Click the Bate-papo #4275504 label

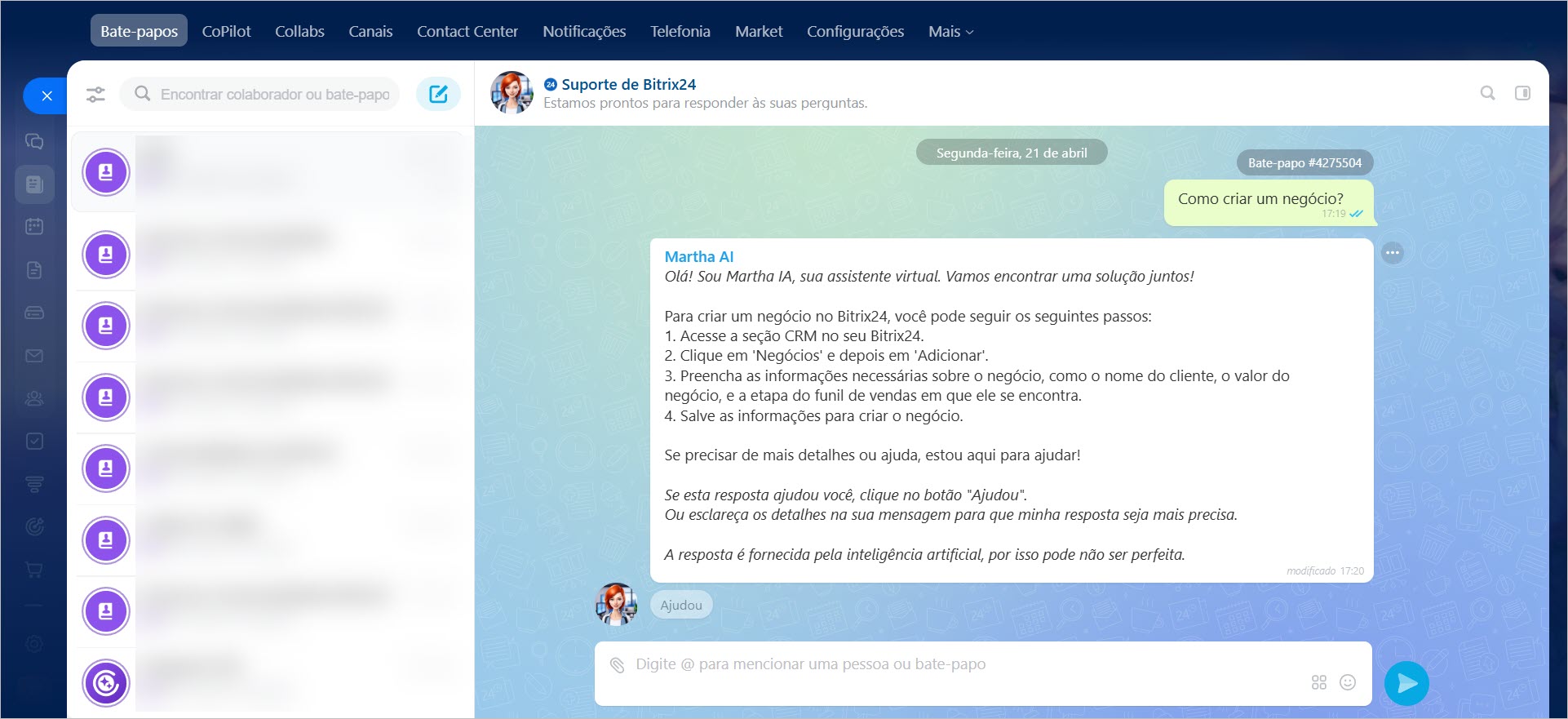1304,162
